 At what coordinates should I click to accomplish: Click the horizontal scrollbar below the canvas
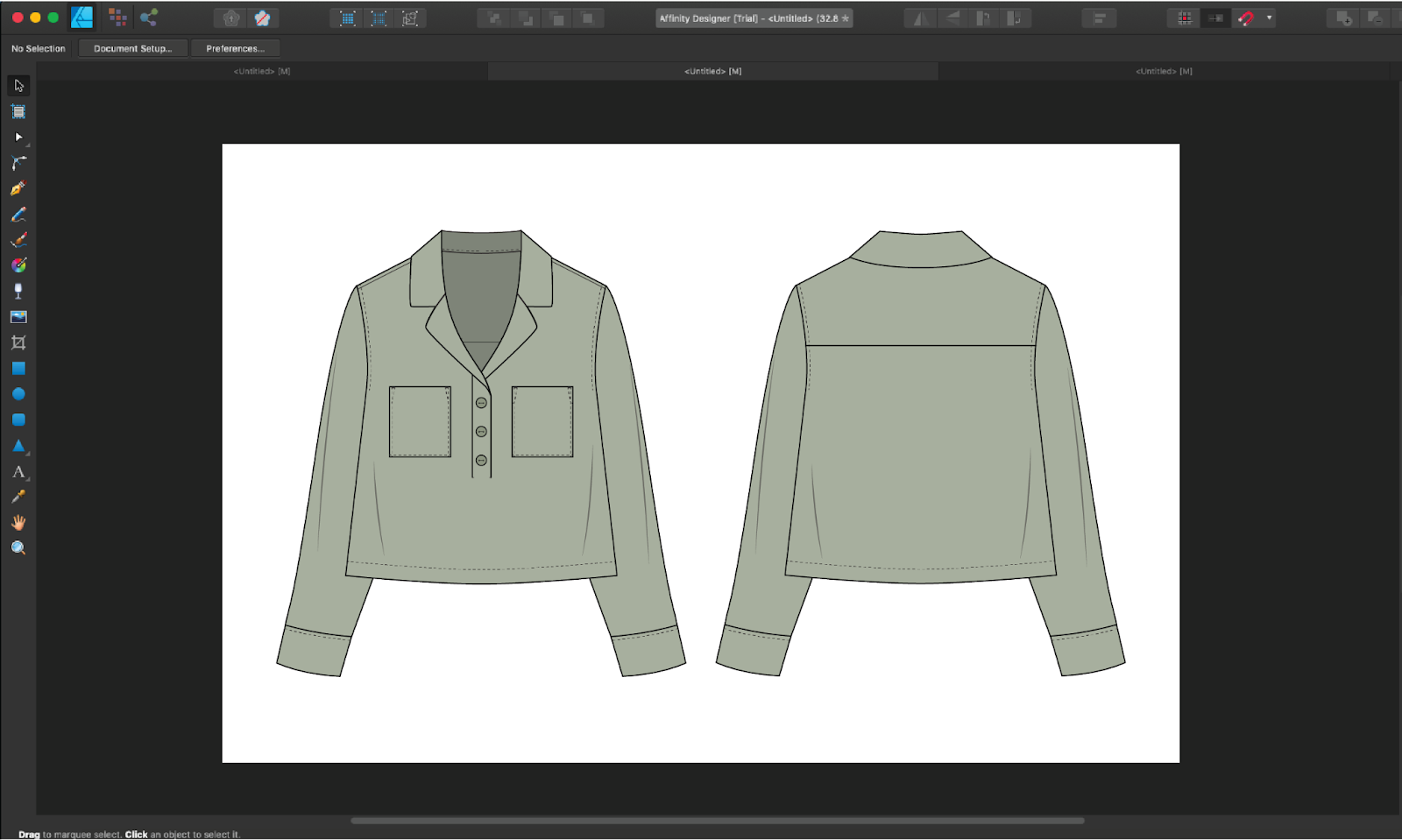click(x=717, y=821)
